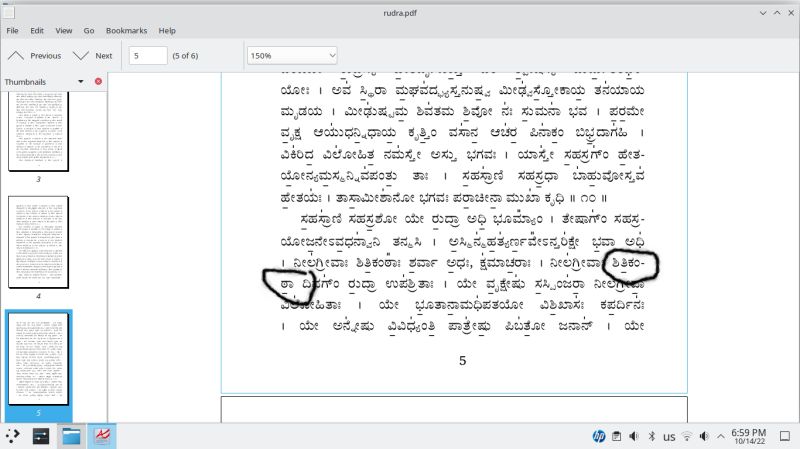Open the file manager taskbar icon
Screen dimensions: 800x449
coord(71,436)
